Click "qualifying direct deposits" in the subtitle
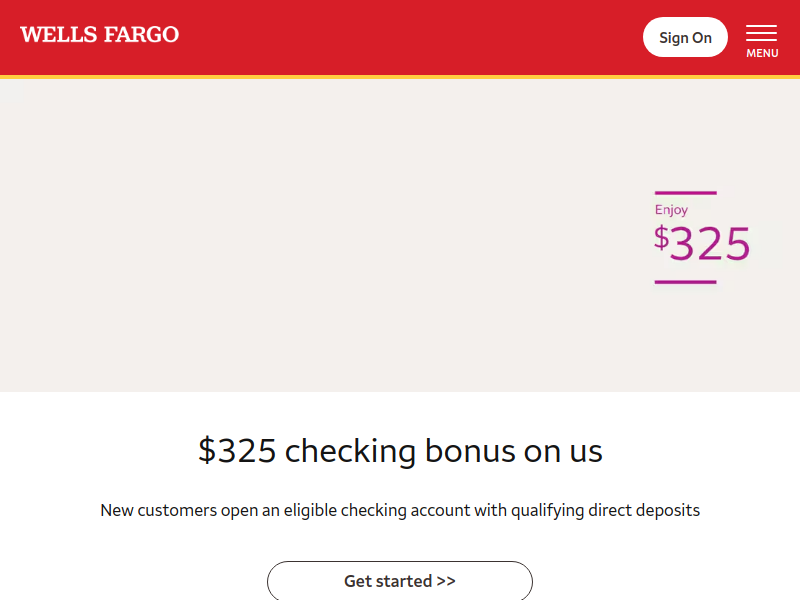This screenshot has width=800, height=600. (606, 510)
